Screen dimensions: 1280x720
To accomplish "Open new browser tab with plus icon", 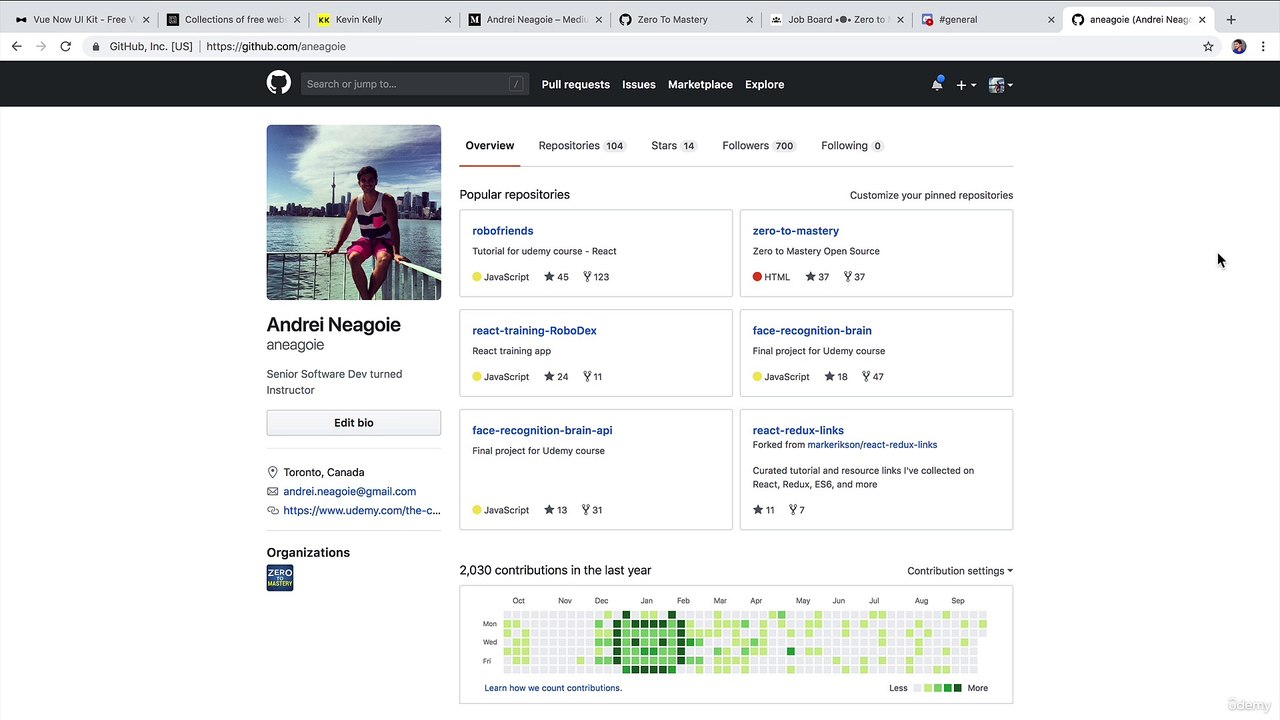I will [1231, 19].
